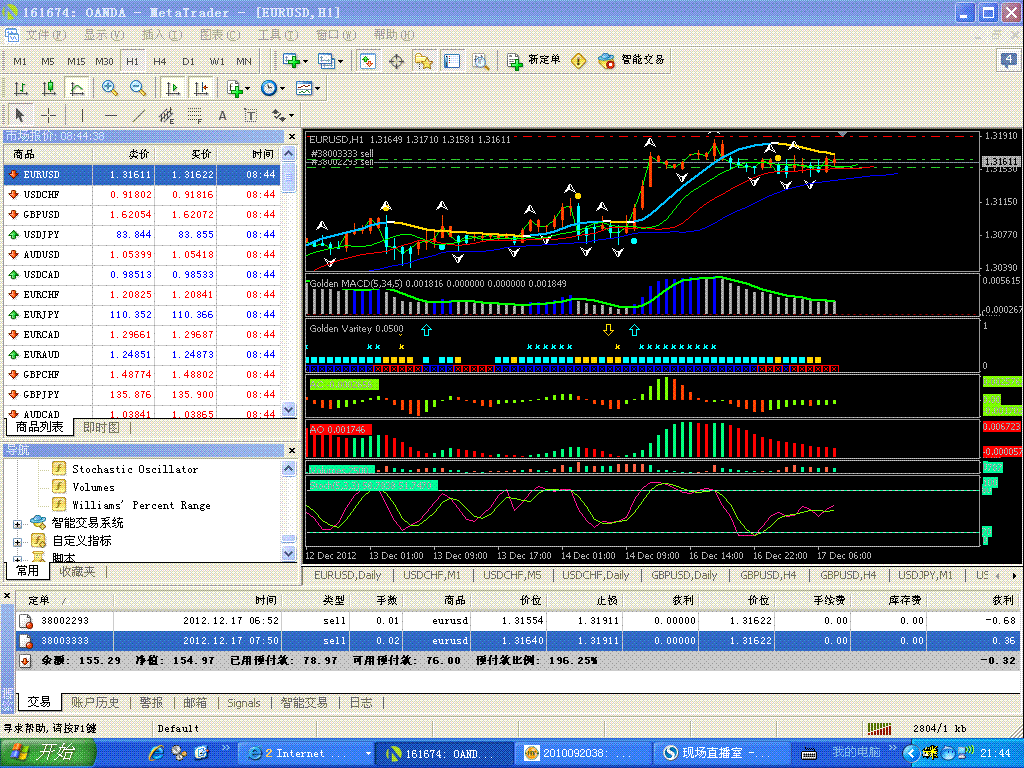Select the text label 'A' tool

222,115
